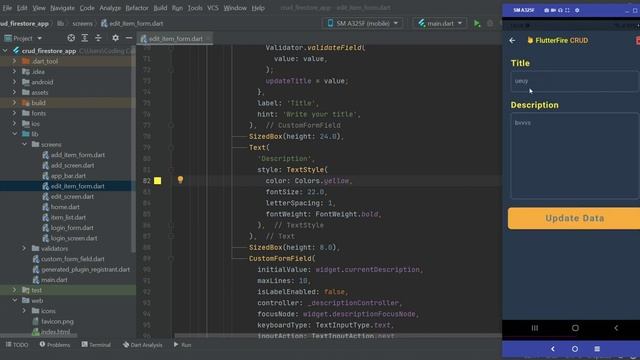Screen dimensions: 640x360
Task: Expand the icons folder under web
Action: tap(24, 311)
